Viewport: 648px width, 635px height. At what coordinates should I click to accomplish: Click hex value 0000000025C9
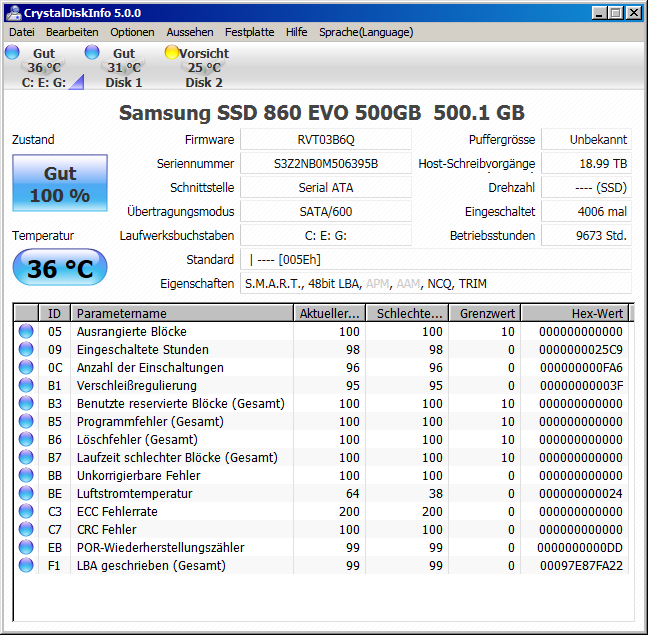tap(581, 350)
